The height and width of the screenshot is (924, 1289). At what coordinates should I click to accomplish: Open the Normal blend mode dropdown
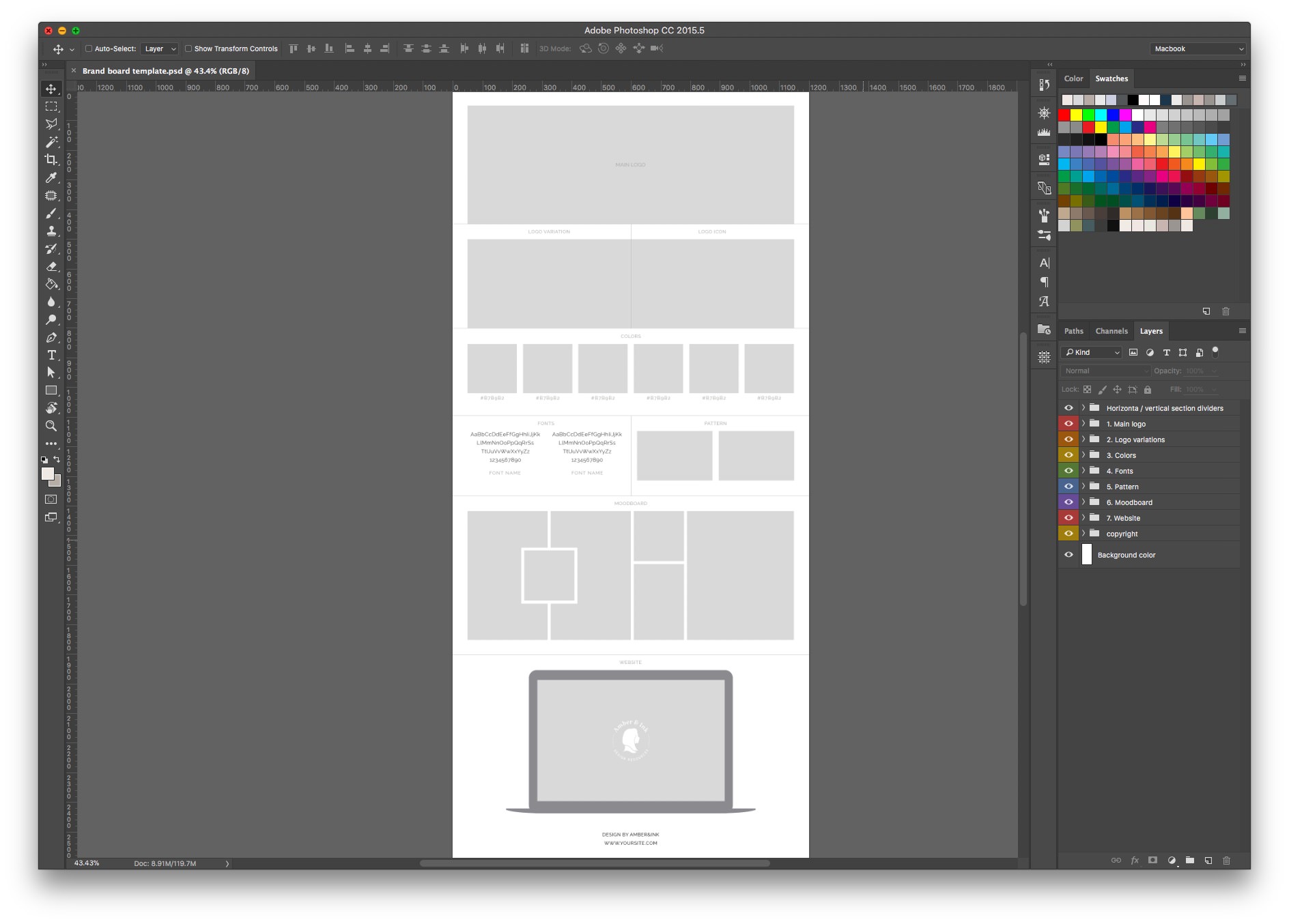pos(1105,371)
